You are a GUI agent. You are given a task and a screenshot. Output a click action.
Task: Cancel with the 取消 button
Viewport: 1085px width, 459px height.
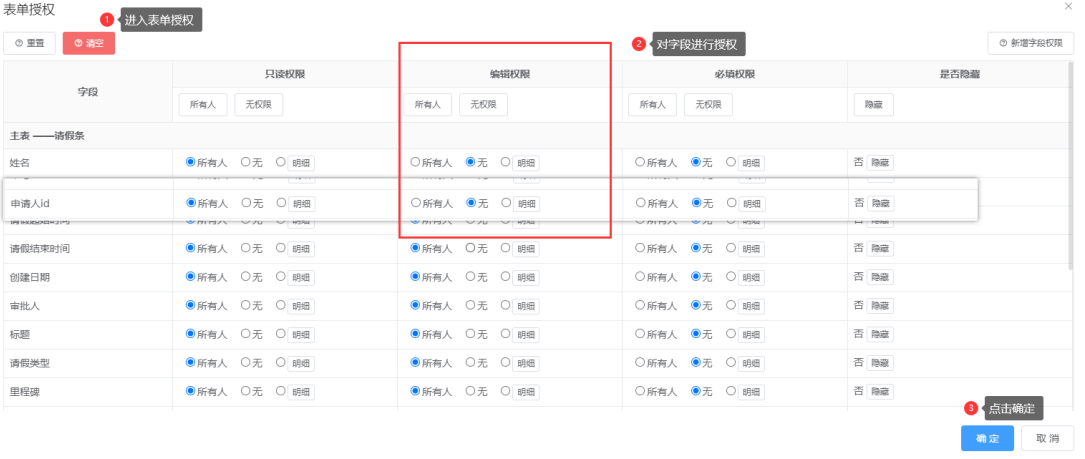[x=1048, y=438]
